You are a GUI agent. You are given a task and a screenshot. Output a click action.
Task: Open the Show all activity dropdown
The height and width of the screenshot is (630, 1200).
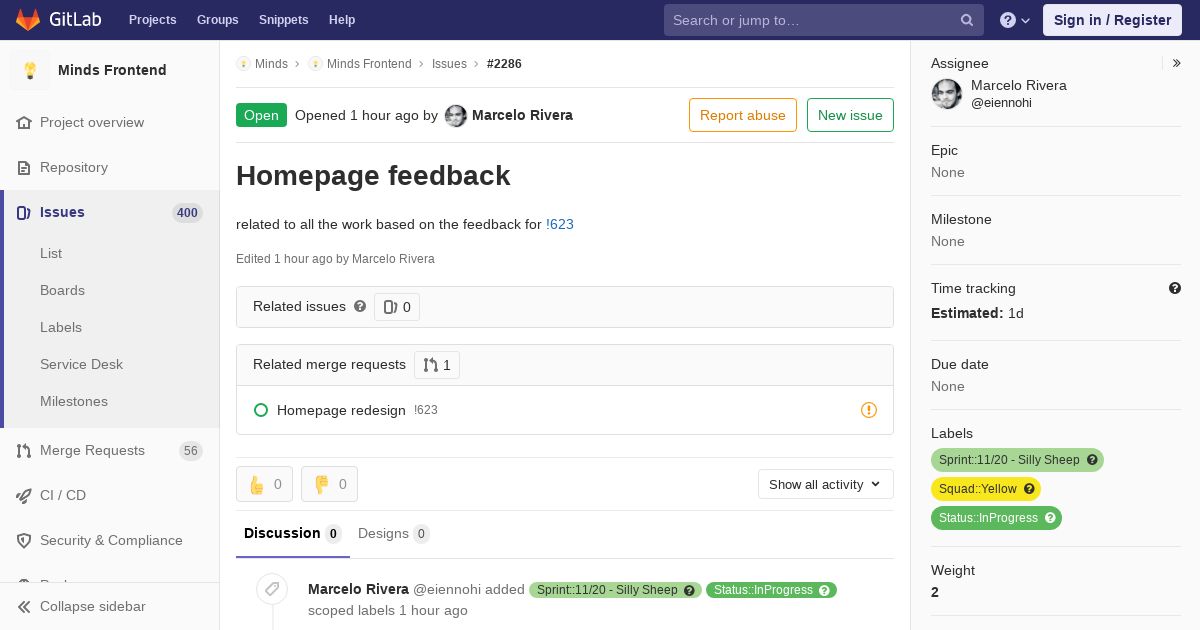point(826,485)
